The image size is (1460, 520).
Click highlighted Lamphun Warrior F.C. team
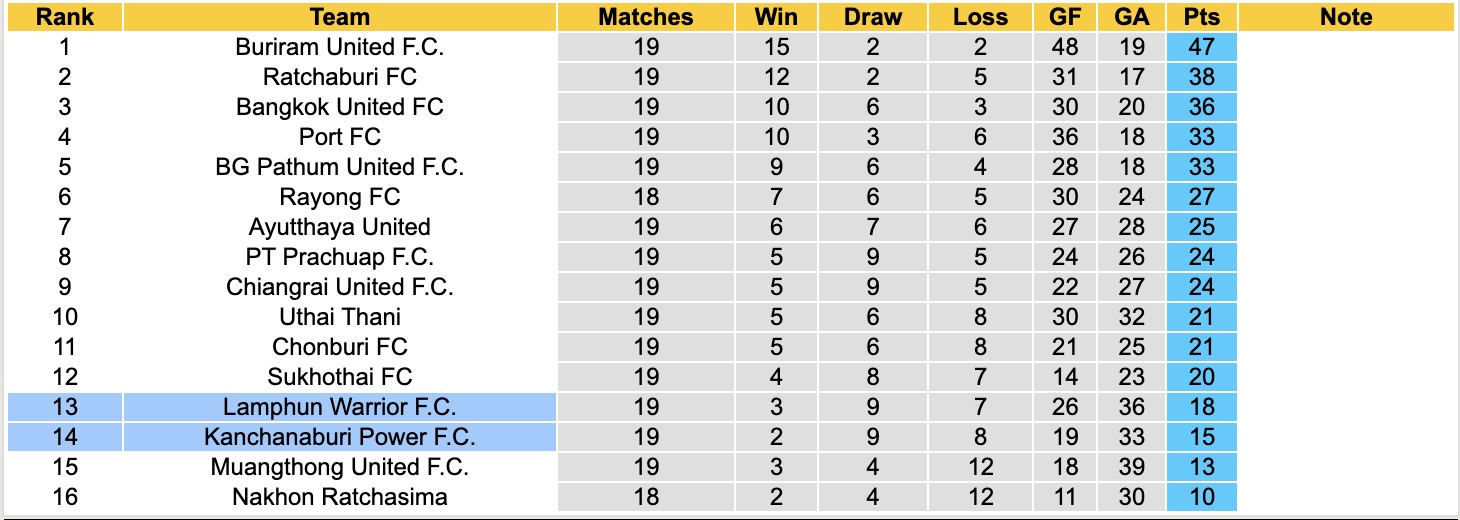340,407
